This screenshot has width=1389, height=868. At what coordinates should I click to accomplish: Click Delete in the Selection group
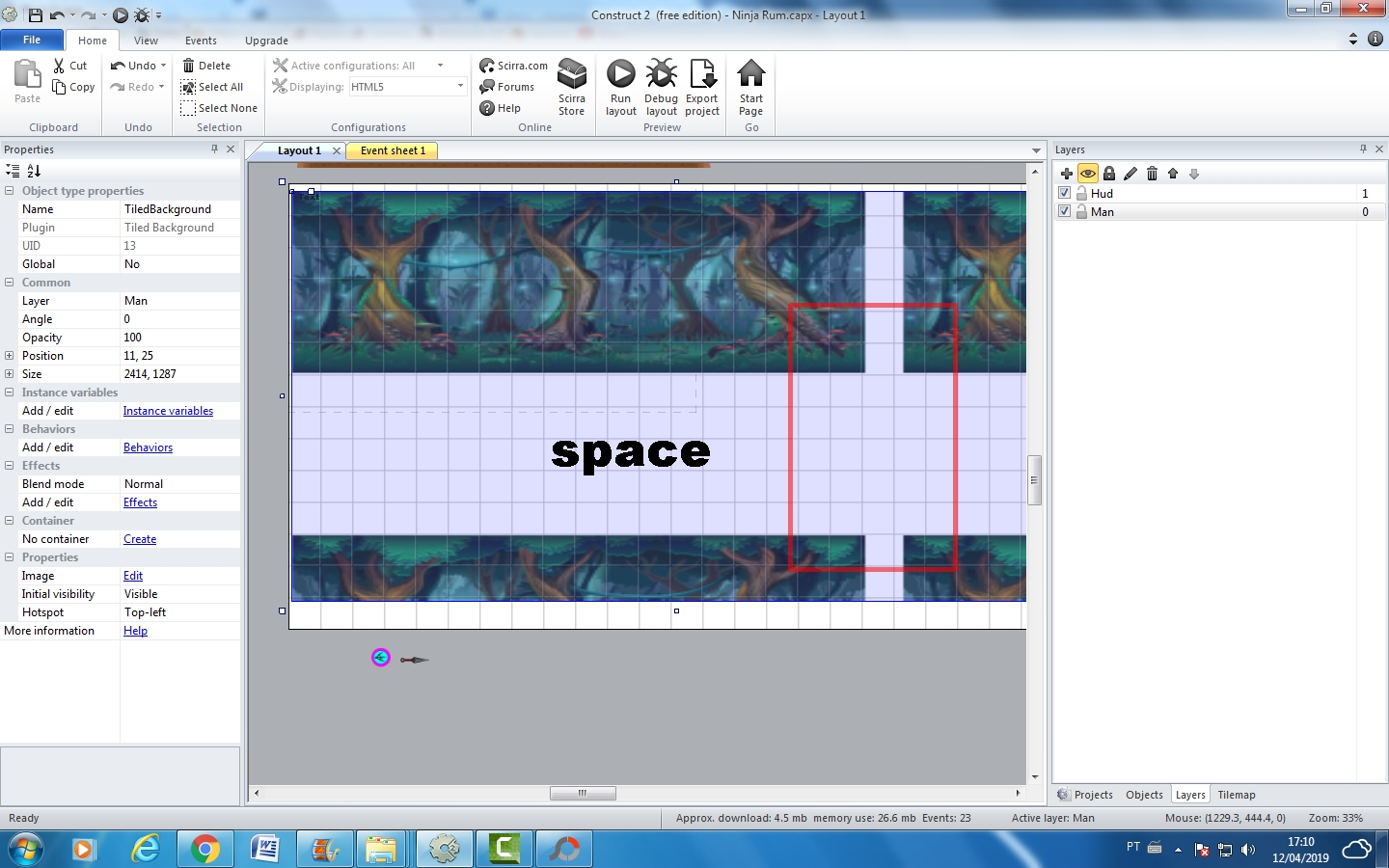click(206, 66)
